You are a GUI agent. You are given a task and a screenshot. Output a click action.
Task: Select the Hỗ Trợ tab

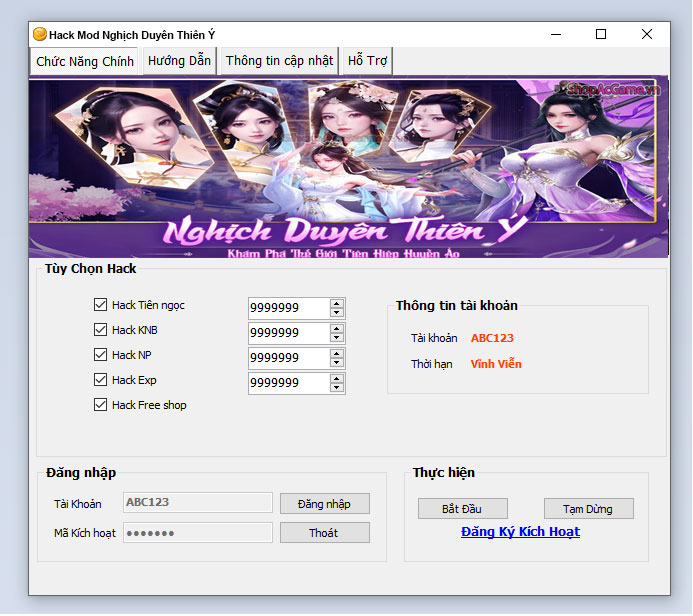point(367,61)
